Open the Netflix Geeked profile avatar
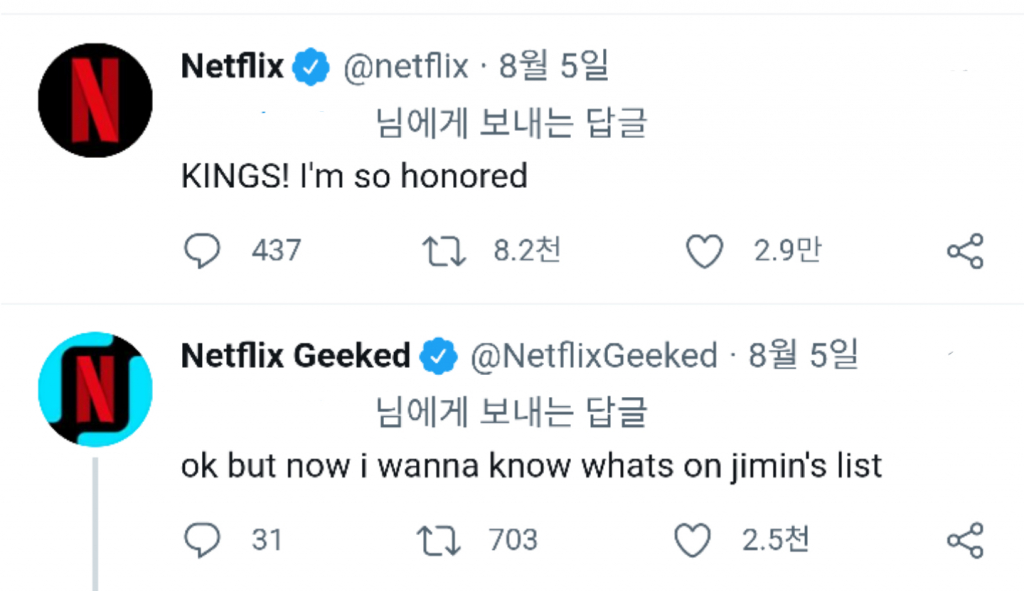The image size is (1024, 591). (x=95, y=389)
